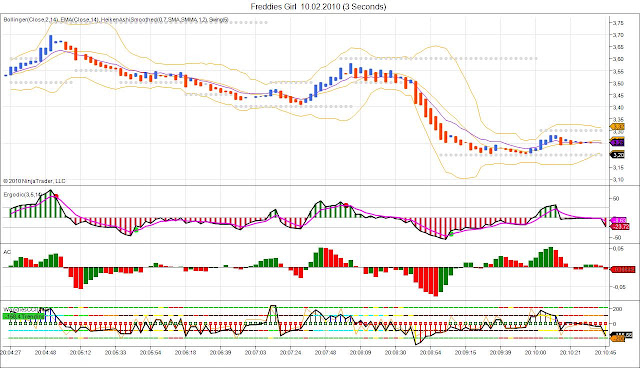Click the 20:09:39 time axis label

[x=501, y=352]
